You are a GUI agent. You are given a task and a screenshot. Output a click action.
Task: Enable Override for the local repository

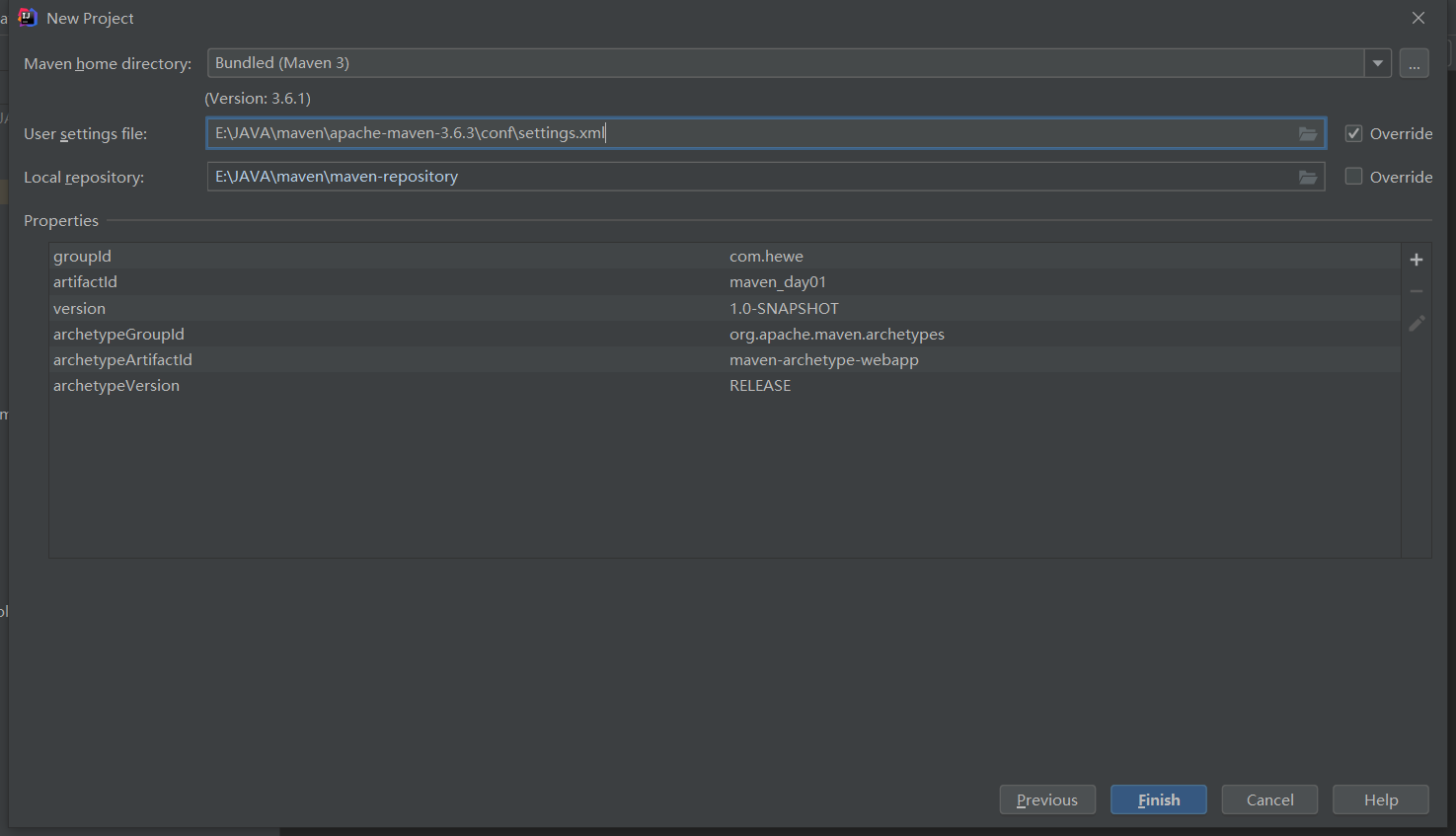pyautogui.click(x=1353, y=177)
